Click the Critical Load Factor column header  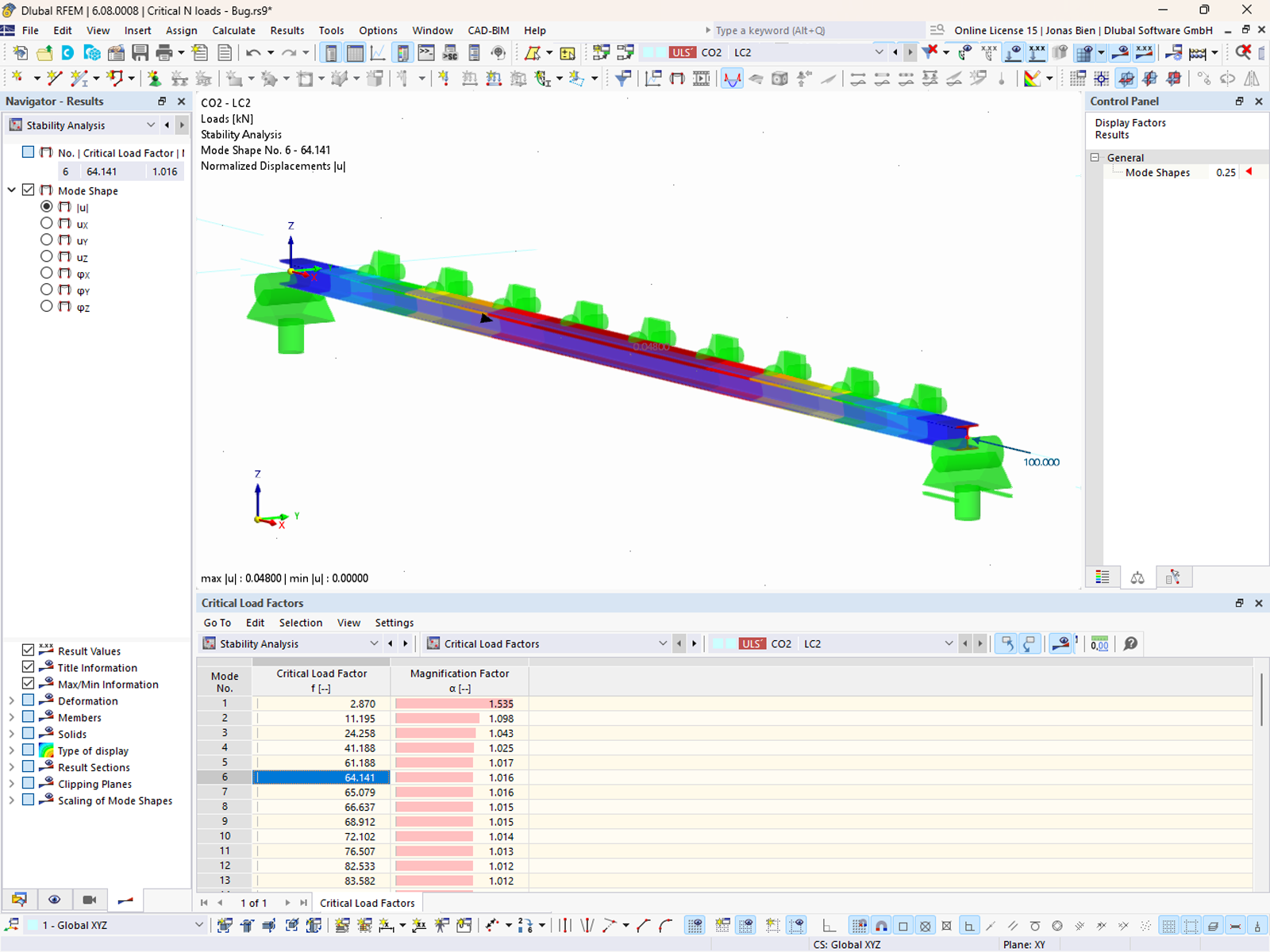coord(321,681)
